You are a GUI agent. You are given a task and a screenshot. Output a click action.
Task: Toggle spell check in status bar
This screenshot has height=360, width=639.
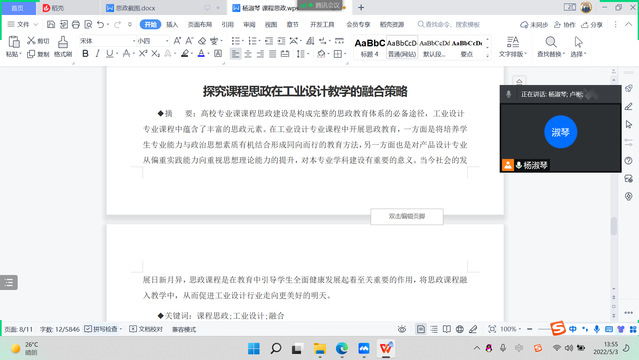pyautogui.click(x=102, y=329)
